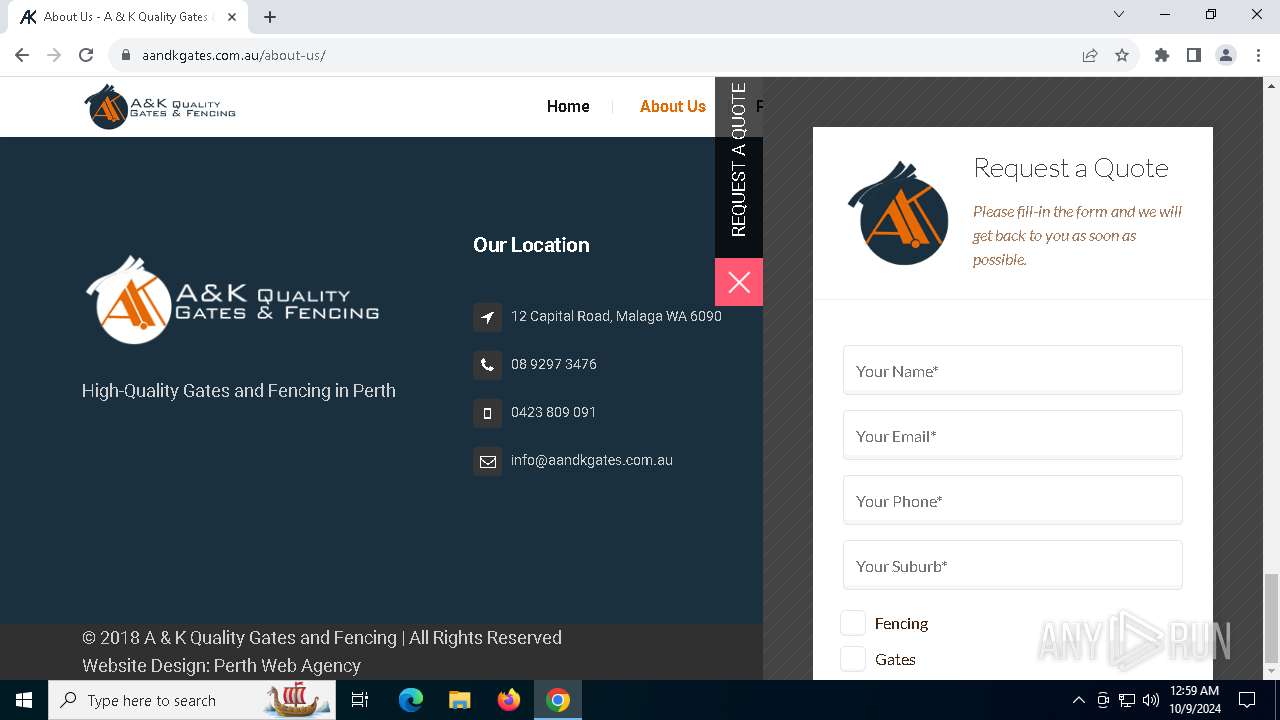The width and height of the screenshot is (1280, 720).
Task: Click the page vertical scrollbar thumb
Action: [1271, 618]
